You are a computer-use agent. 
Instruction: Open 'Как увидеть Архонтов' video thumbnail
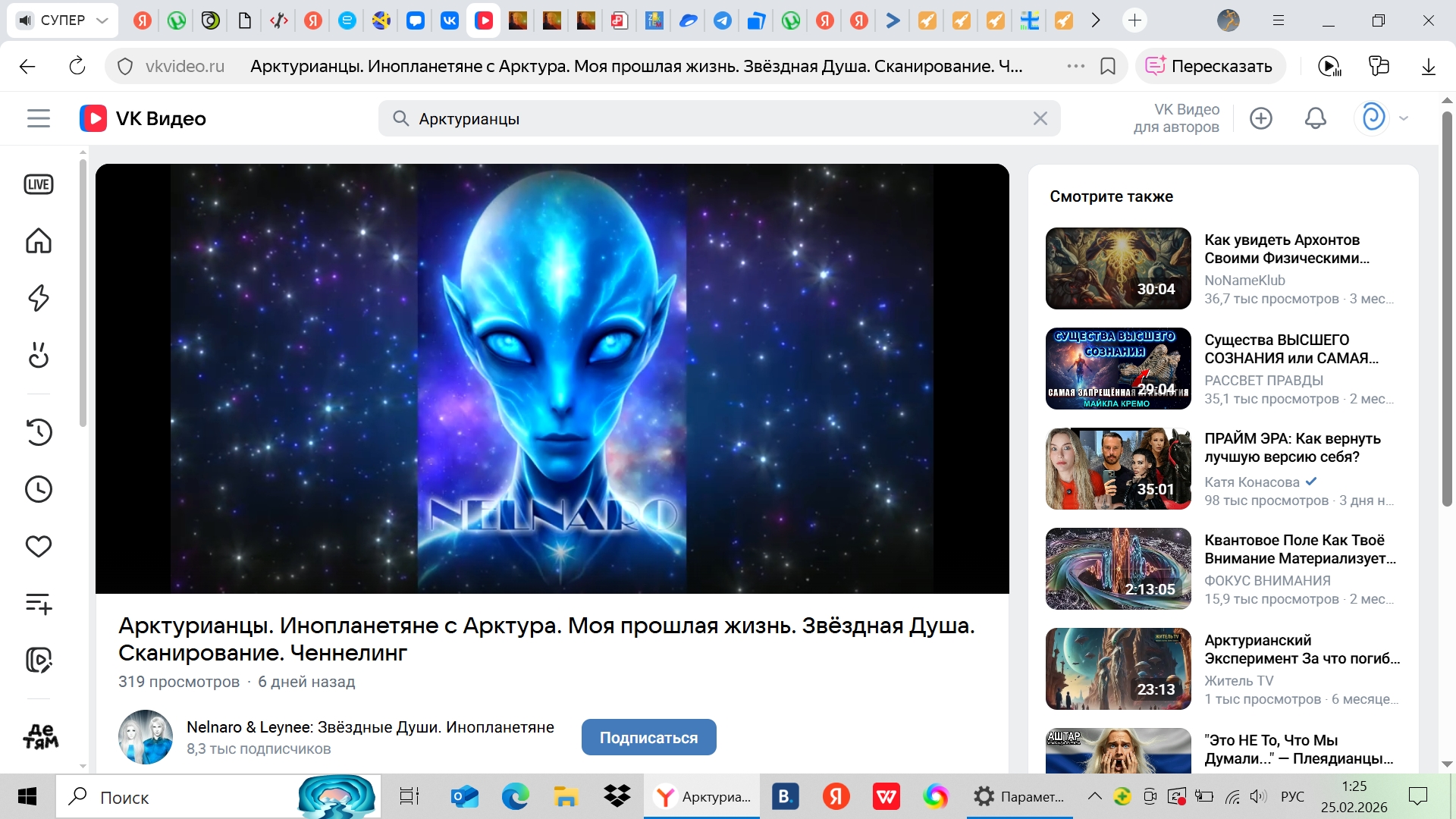1118,268
